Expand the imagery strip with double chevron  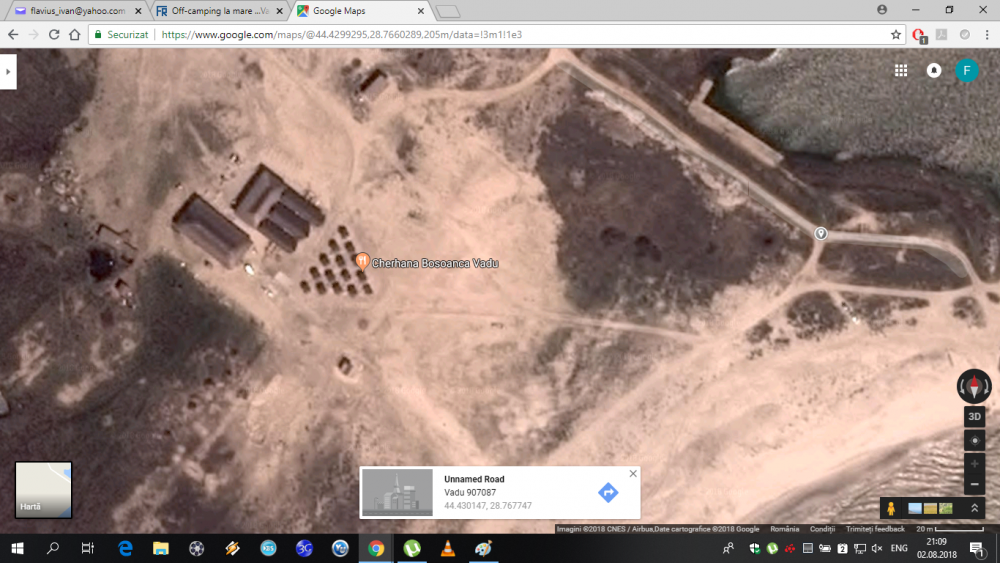(974, 509)
